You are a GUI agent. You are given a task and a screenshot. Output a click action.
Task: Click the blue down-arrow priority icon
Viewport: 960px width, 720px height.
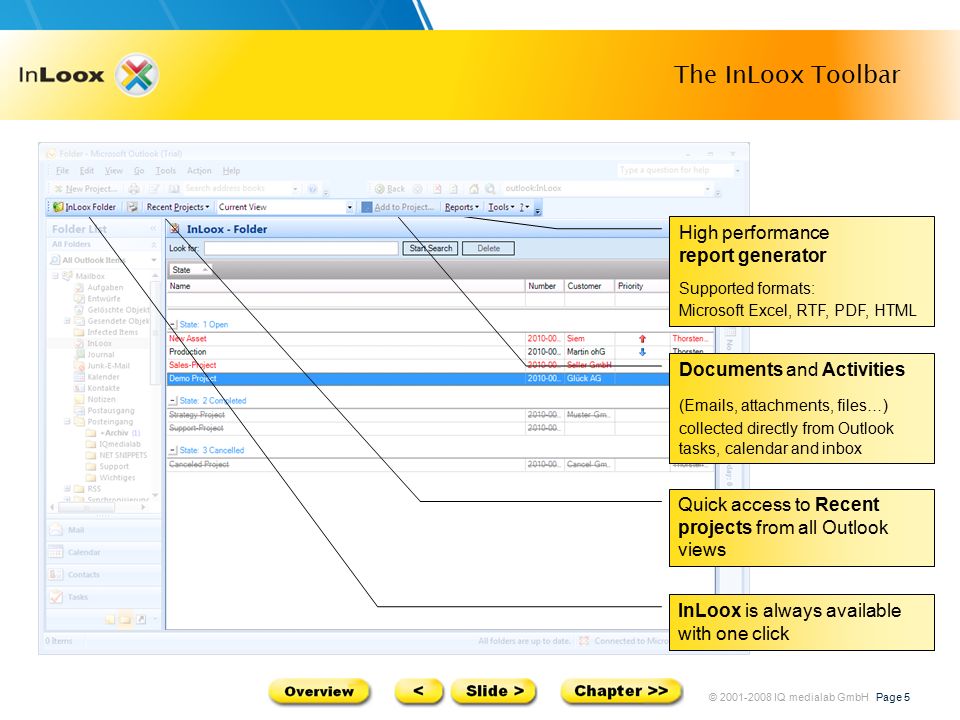(642, 352)
